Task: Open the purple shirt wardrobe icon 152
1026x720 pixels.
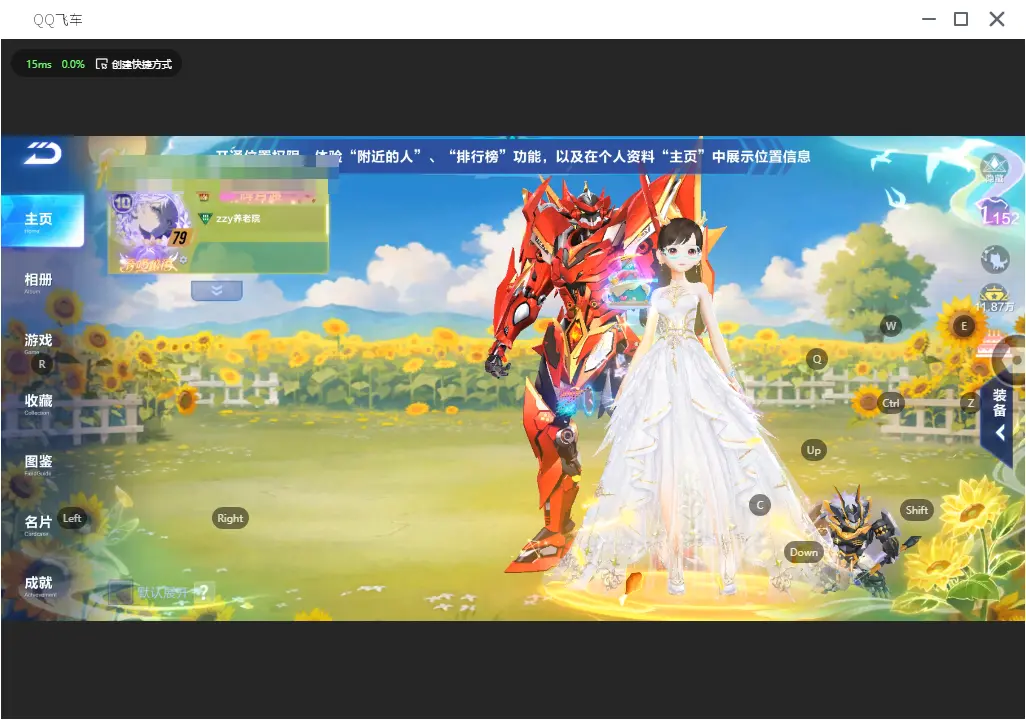Action: [x=997, y=211]
